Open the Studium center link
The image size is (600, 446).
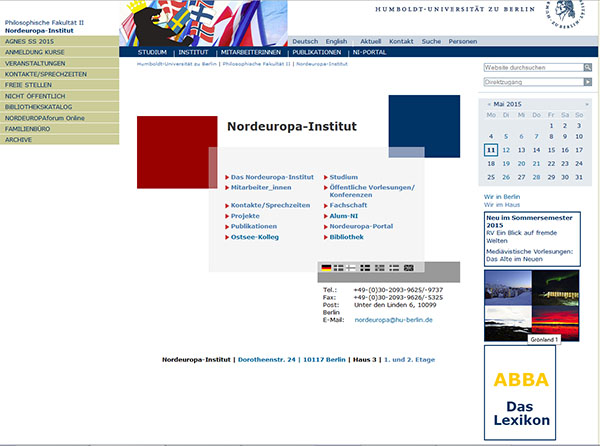tap(344, 177)
